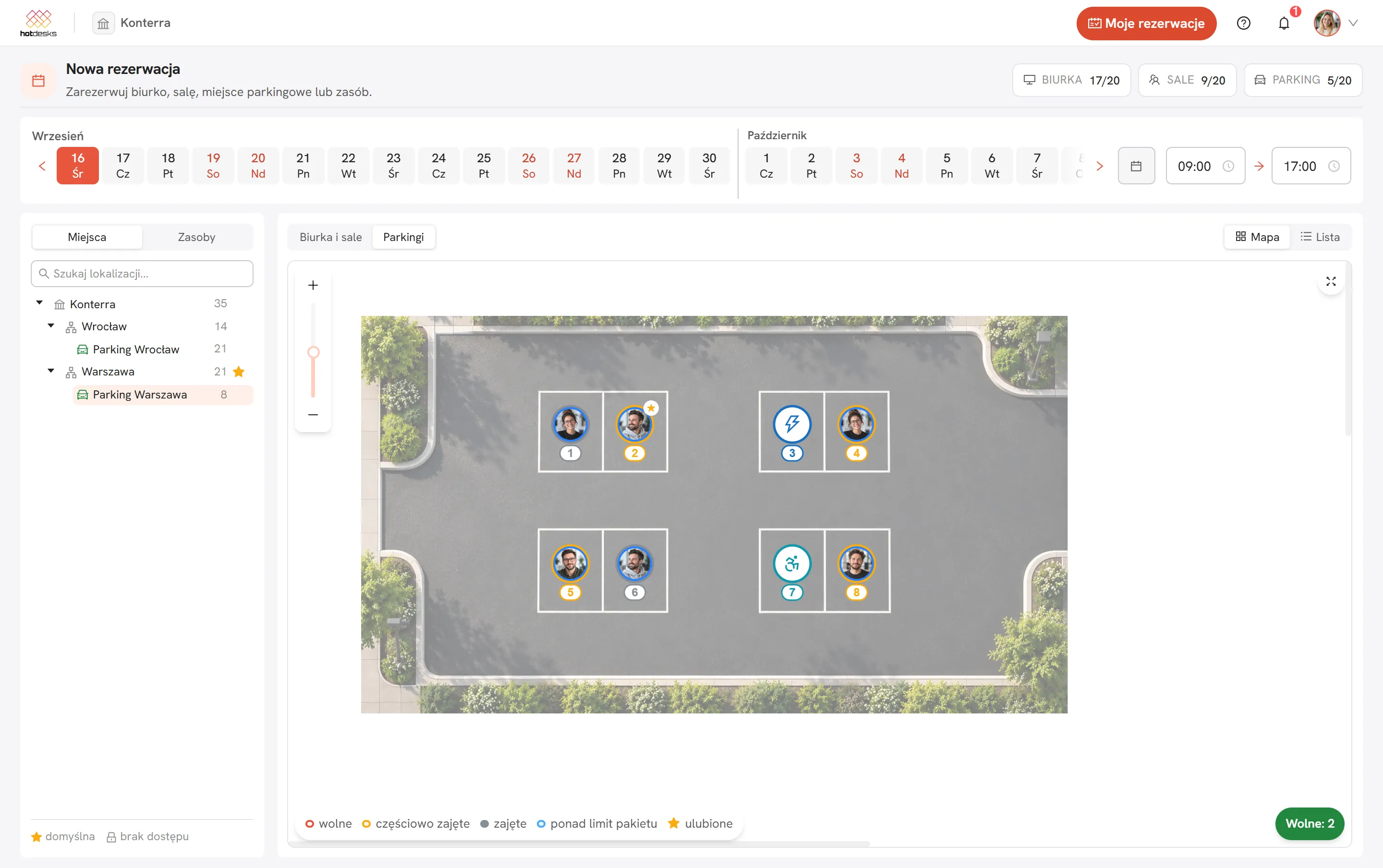Switch to Miejsca tab
The image size is (1383, 868).
tap(87, 237)
